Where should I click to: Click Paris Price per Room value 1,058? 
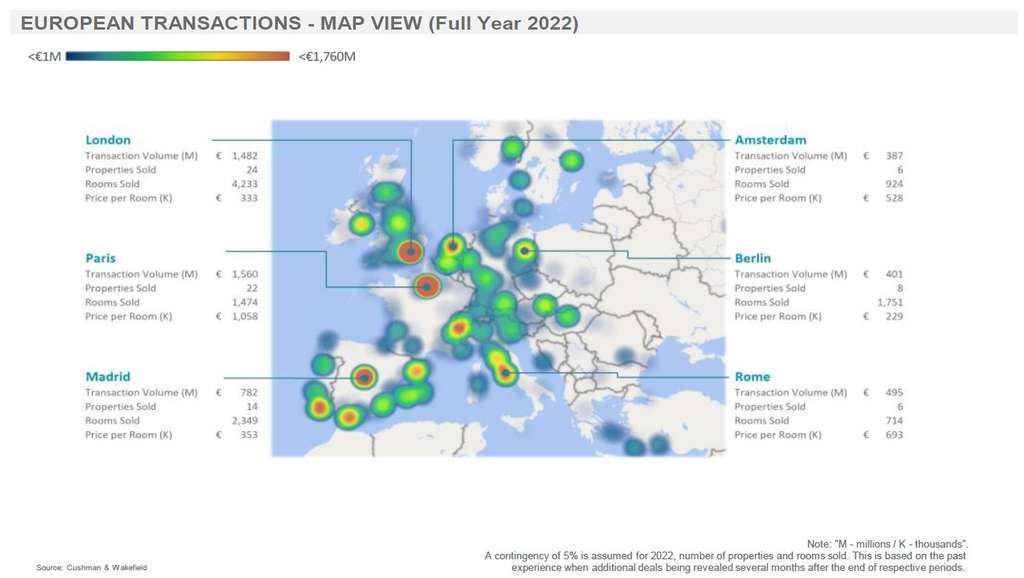[x=244, y=316]
